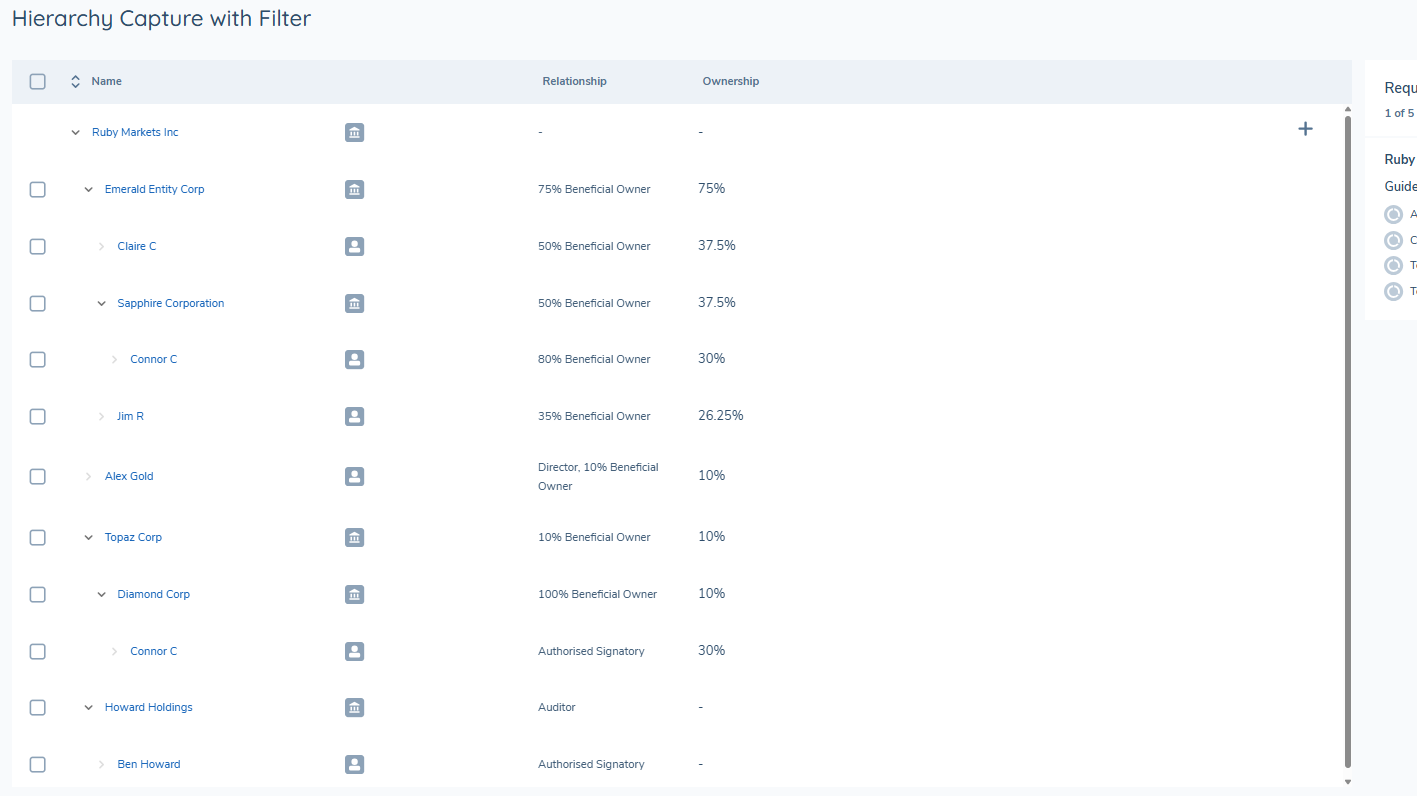Tick the checkbox for Jim R
This screenshot has width=1417, height=796.
[38, 416]
